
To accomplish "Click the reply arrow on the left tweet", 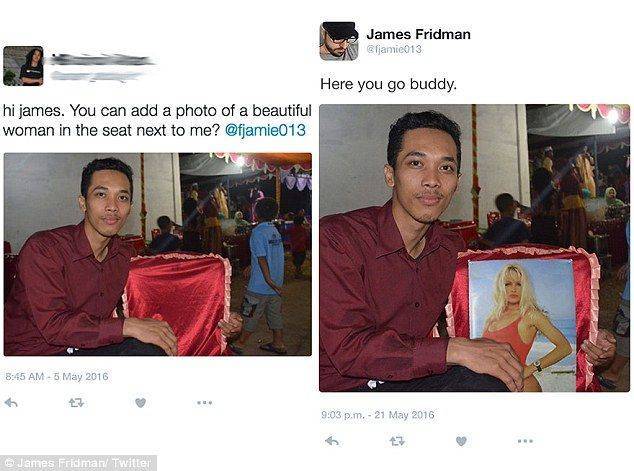I will point(11,402).
